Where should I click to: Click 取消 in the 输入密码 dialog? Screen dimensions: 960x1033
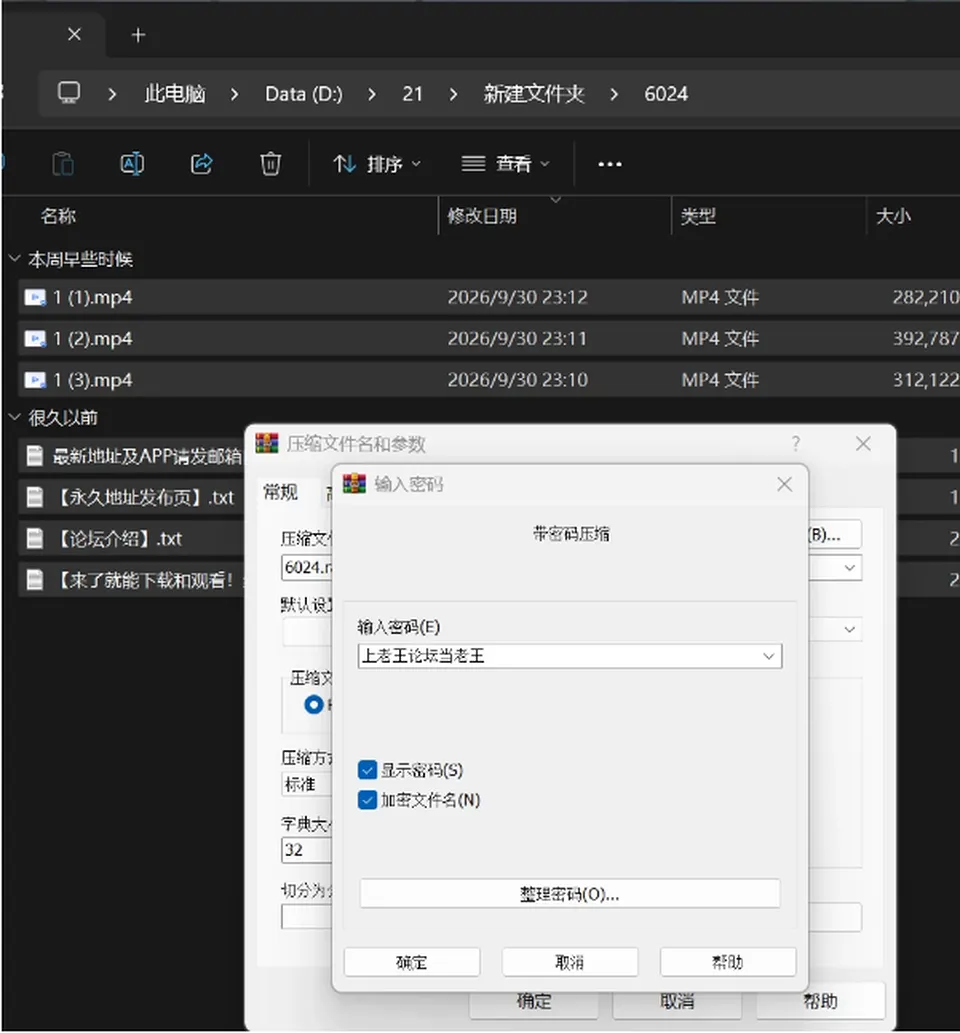(570, 963)
